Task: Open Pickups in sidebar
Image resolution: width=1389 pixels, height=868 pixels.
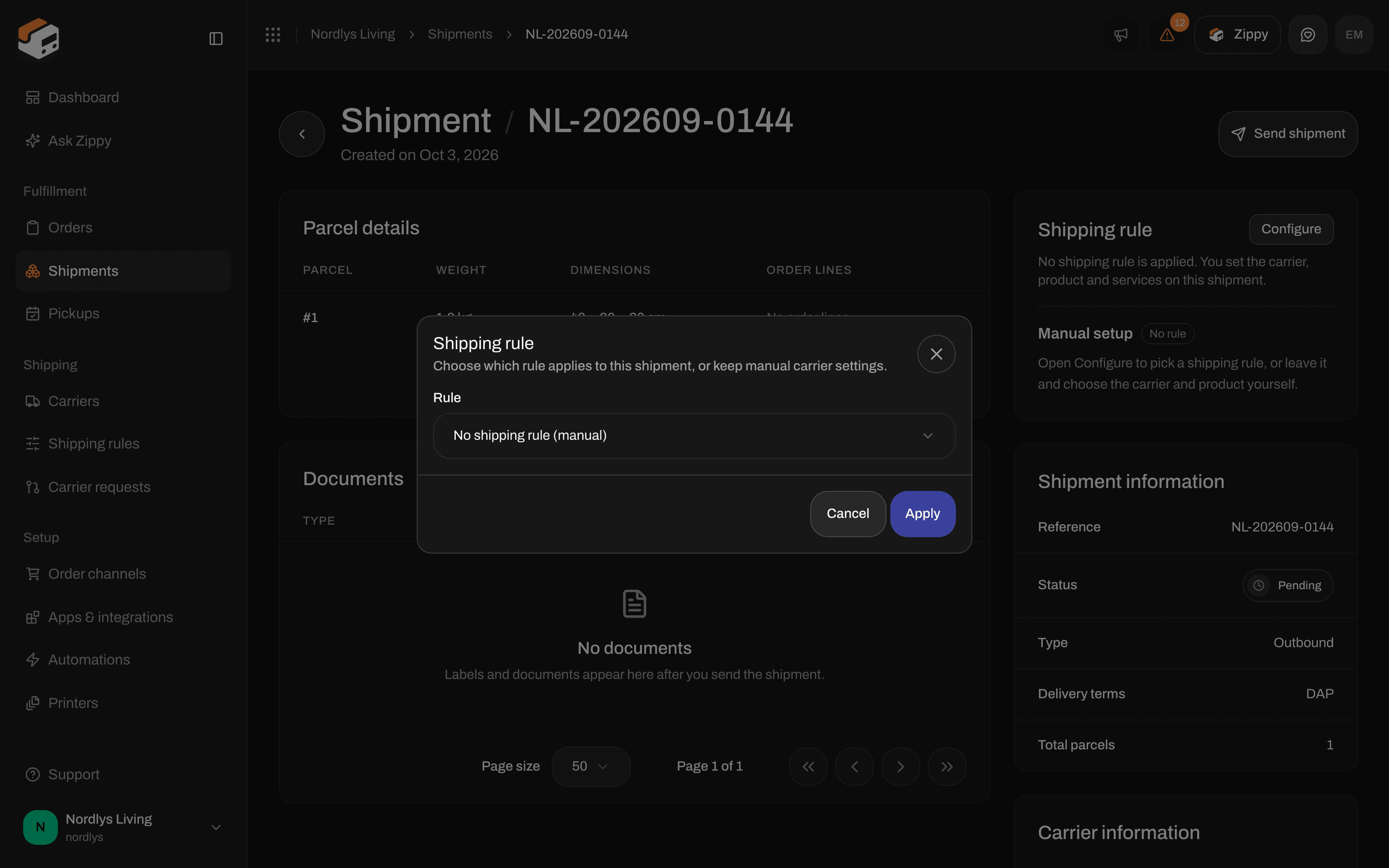Action: pyautogui.click(x=123, y=313)
